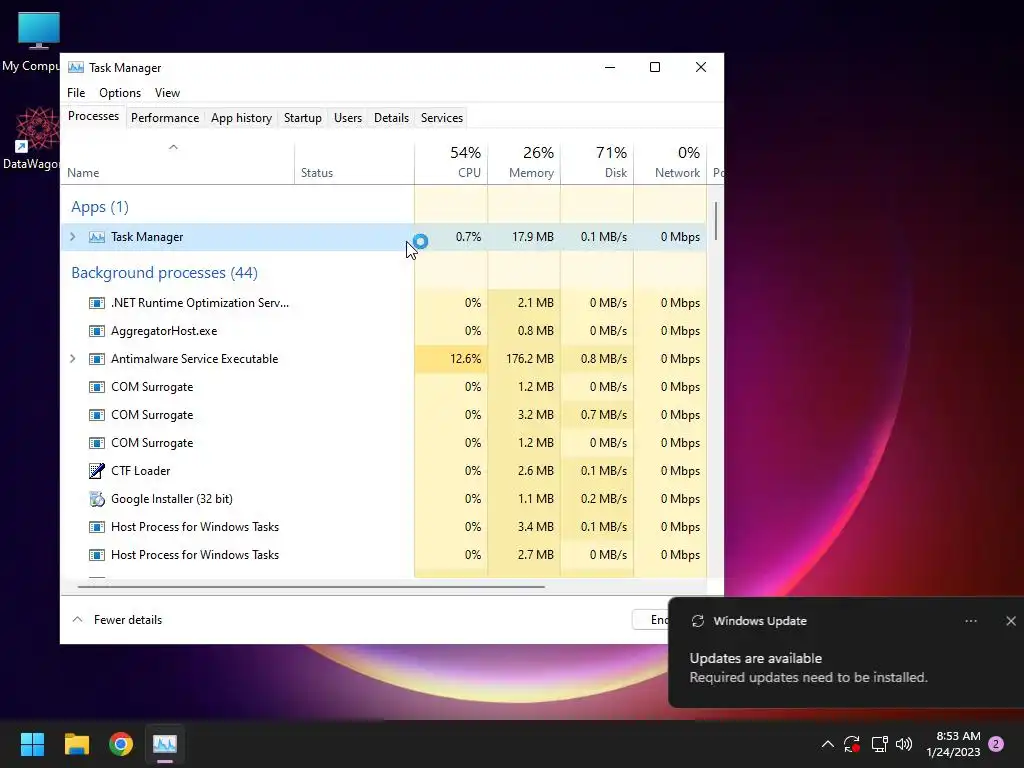The width and height of the screenshot is (1024, 768).
Task: Click the Windows Update tray icon
Action: tap(852, 744)
